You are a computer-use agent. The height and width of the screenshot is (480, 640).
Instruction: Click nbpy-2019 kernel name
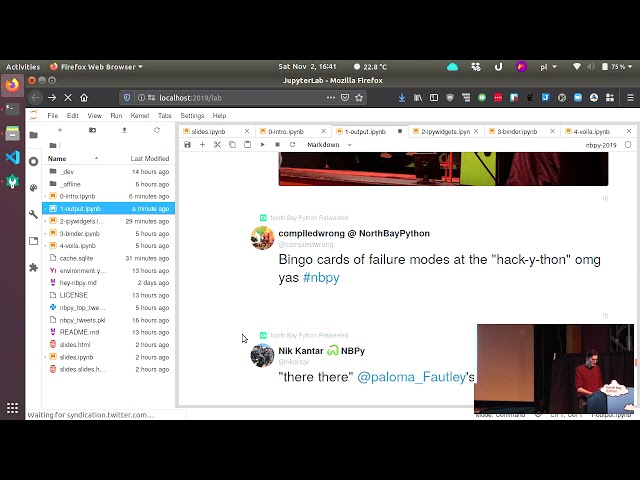(600, 145)
